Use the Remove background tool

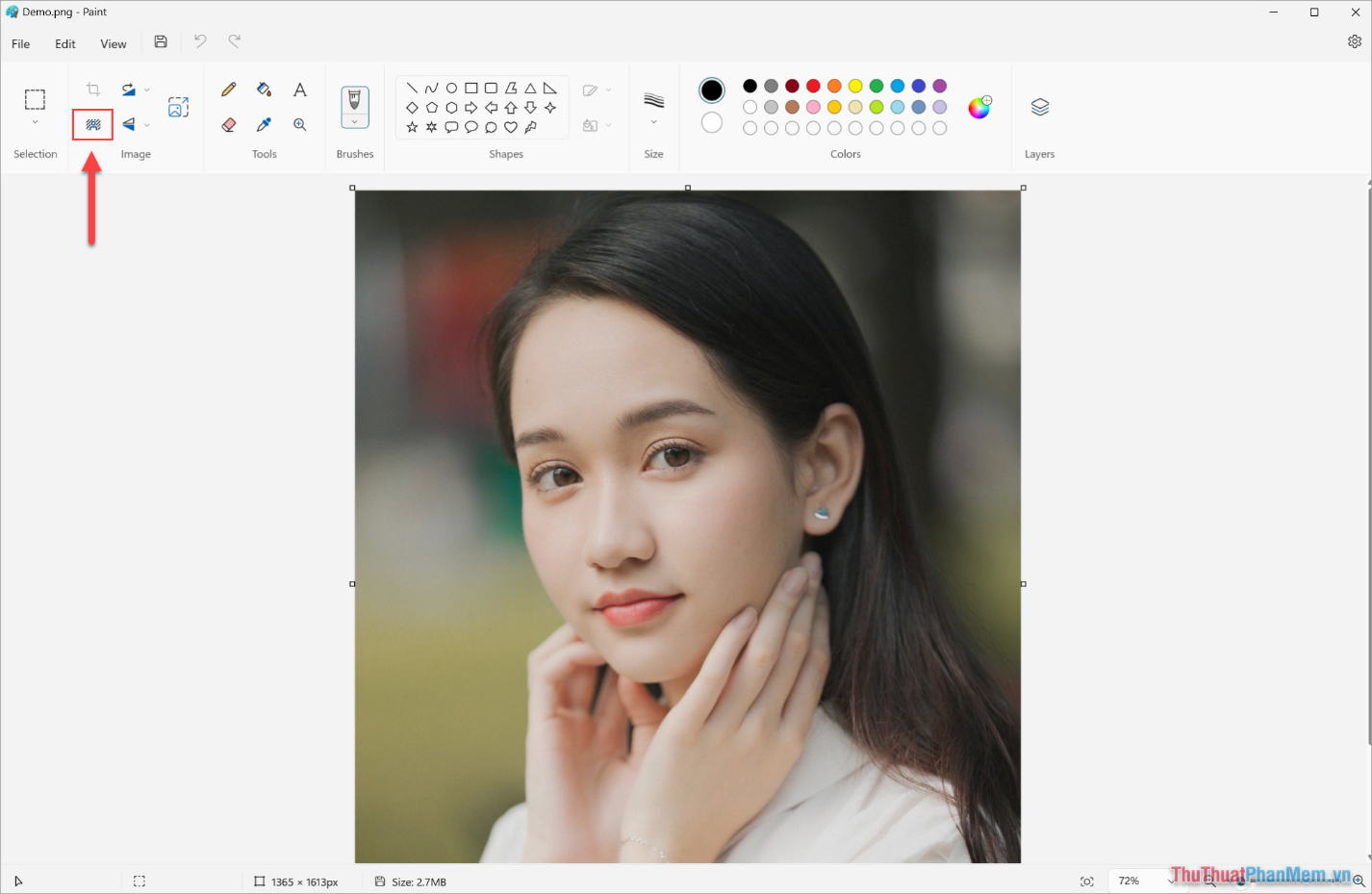(x=92, y=125)
